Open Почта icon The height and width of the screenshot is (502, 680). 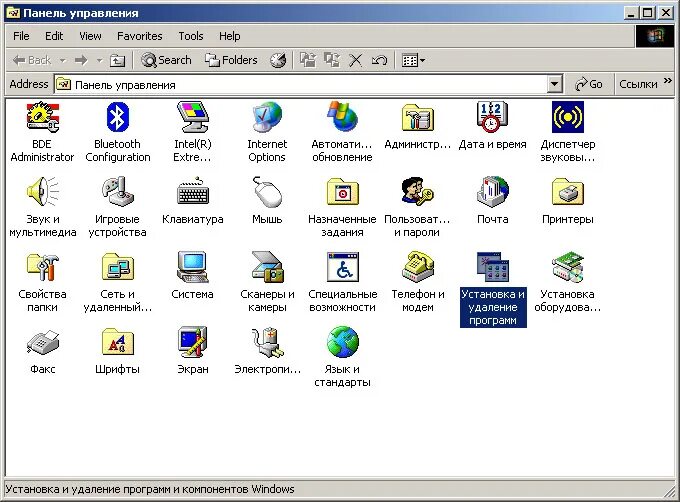click(492, 192)
